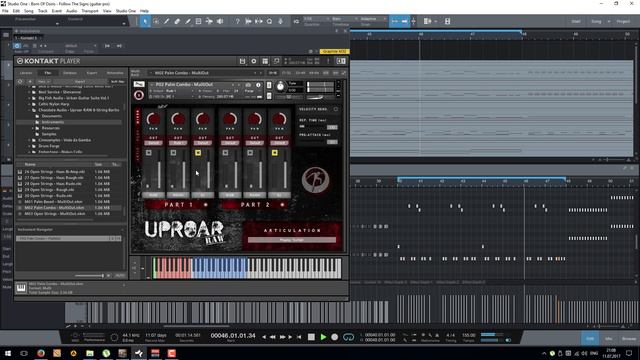
Task: Click the Mix button at bottom right
Action: 609,339
